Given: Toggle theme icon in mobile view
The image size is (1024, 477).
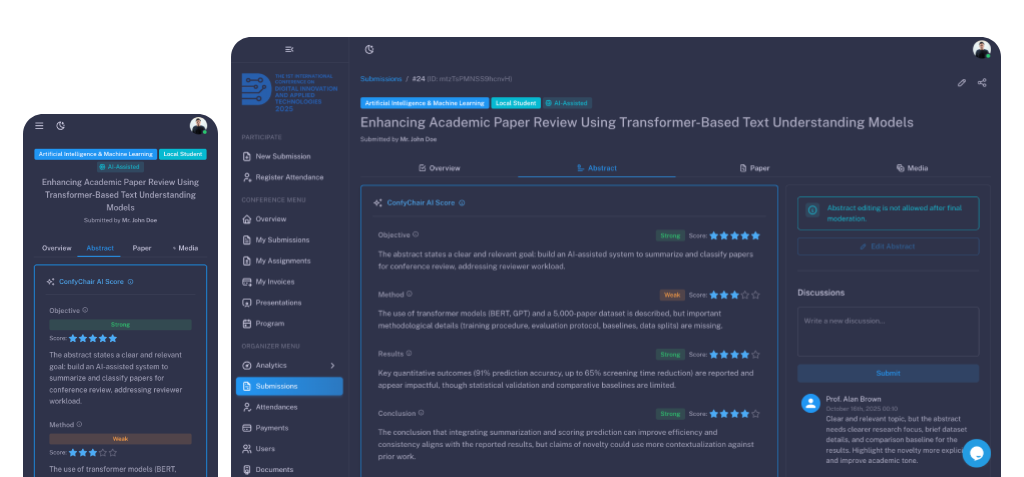Looking at the screenshot, I should [x=61, y=125].
